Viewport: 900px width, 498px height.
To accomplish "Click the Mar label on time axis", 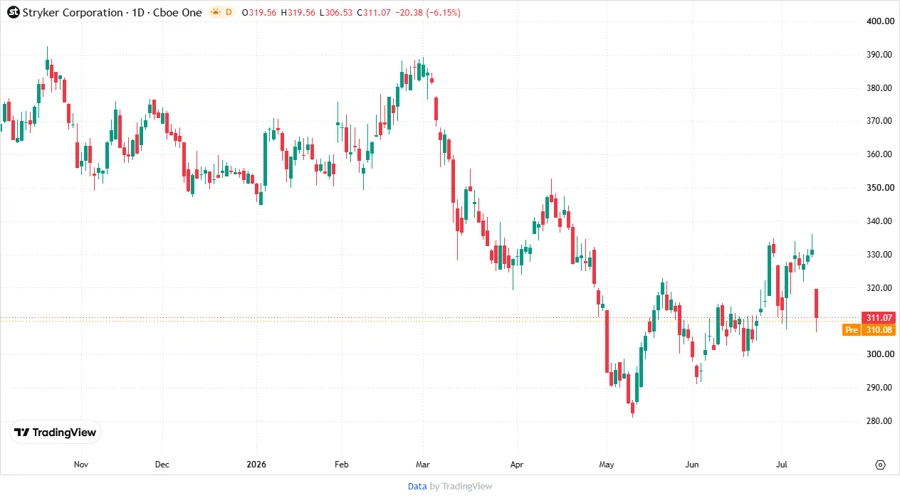I will point(422,464).
